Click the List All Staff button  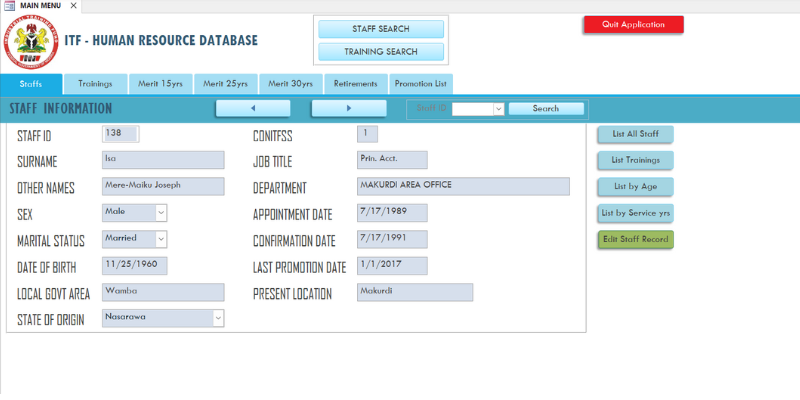[635, 134]
